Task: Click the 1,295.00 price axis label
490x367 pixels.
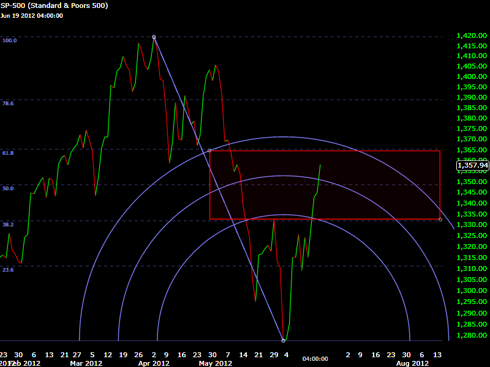Action: [x=472, y=302]
